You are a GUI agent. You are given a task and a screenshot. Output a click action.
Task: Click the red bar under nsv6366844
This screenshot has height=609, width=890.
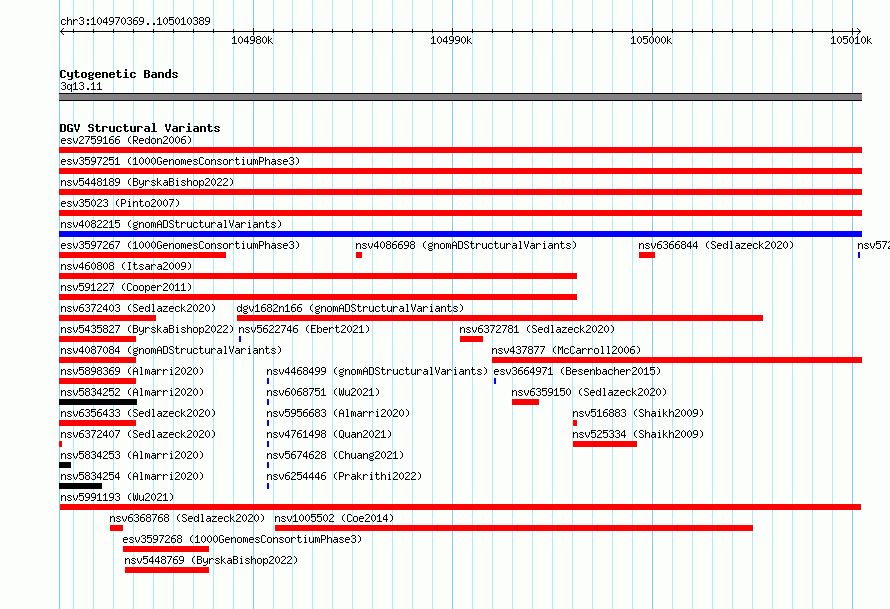pos(646,255)
